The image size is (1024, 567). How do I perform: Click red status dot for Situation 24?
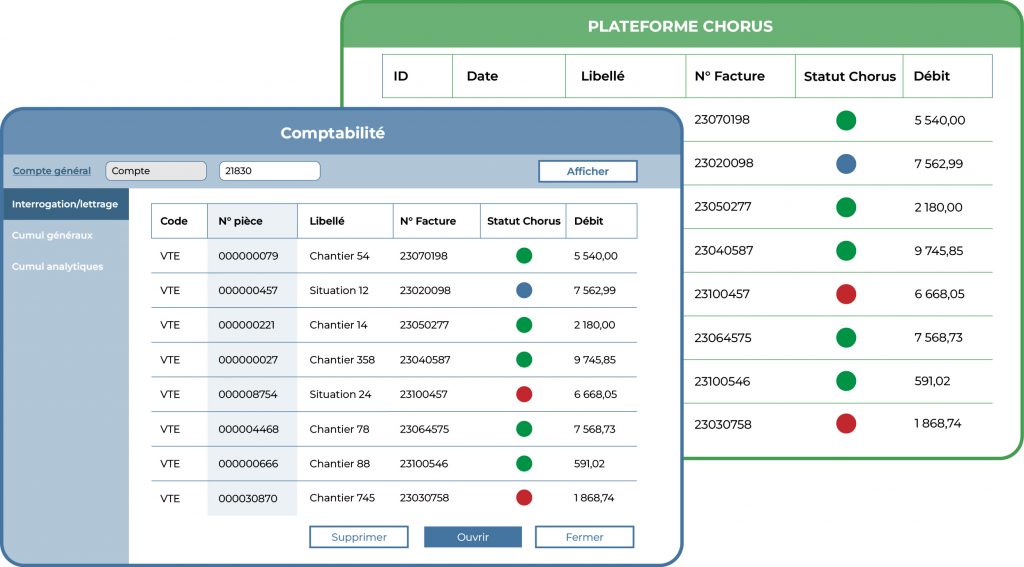click(524, 394)
